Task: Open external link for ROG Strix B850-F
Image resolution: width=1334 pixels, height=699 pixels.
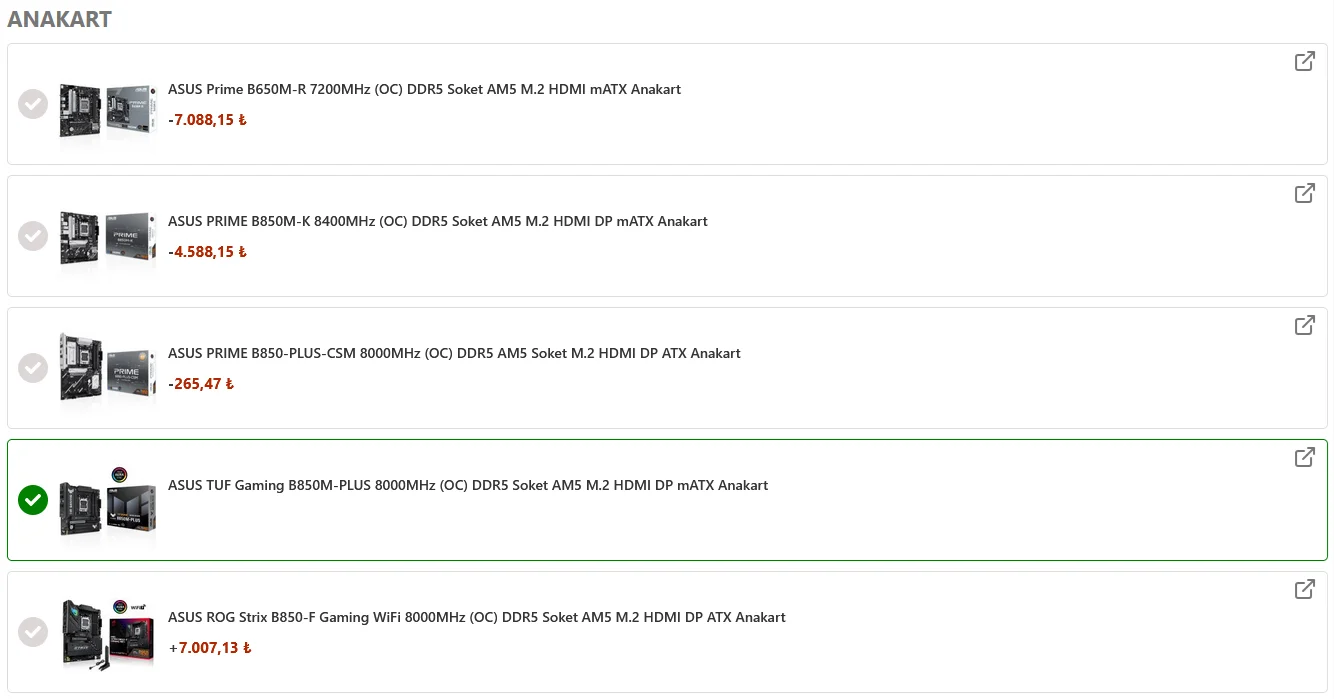Action: 1305,589
